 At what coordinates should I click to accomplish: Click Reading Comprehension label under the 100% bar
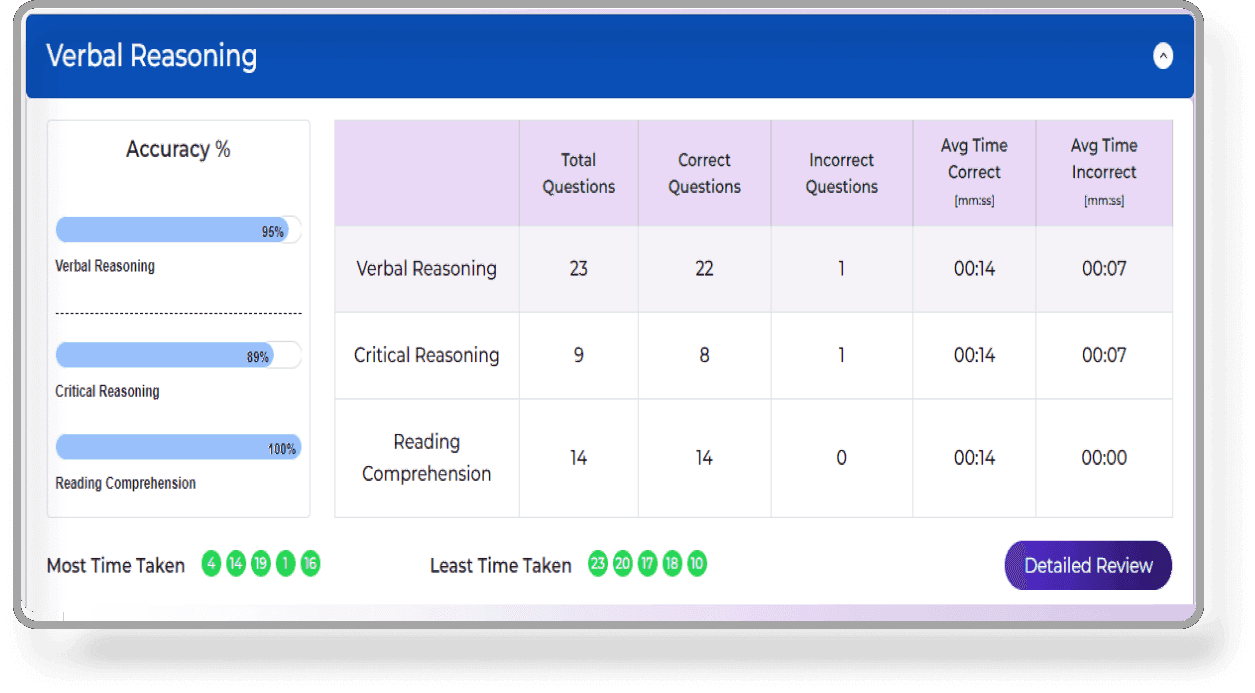click(126, 483)
